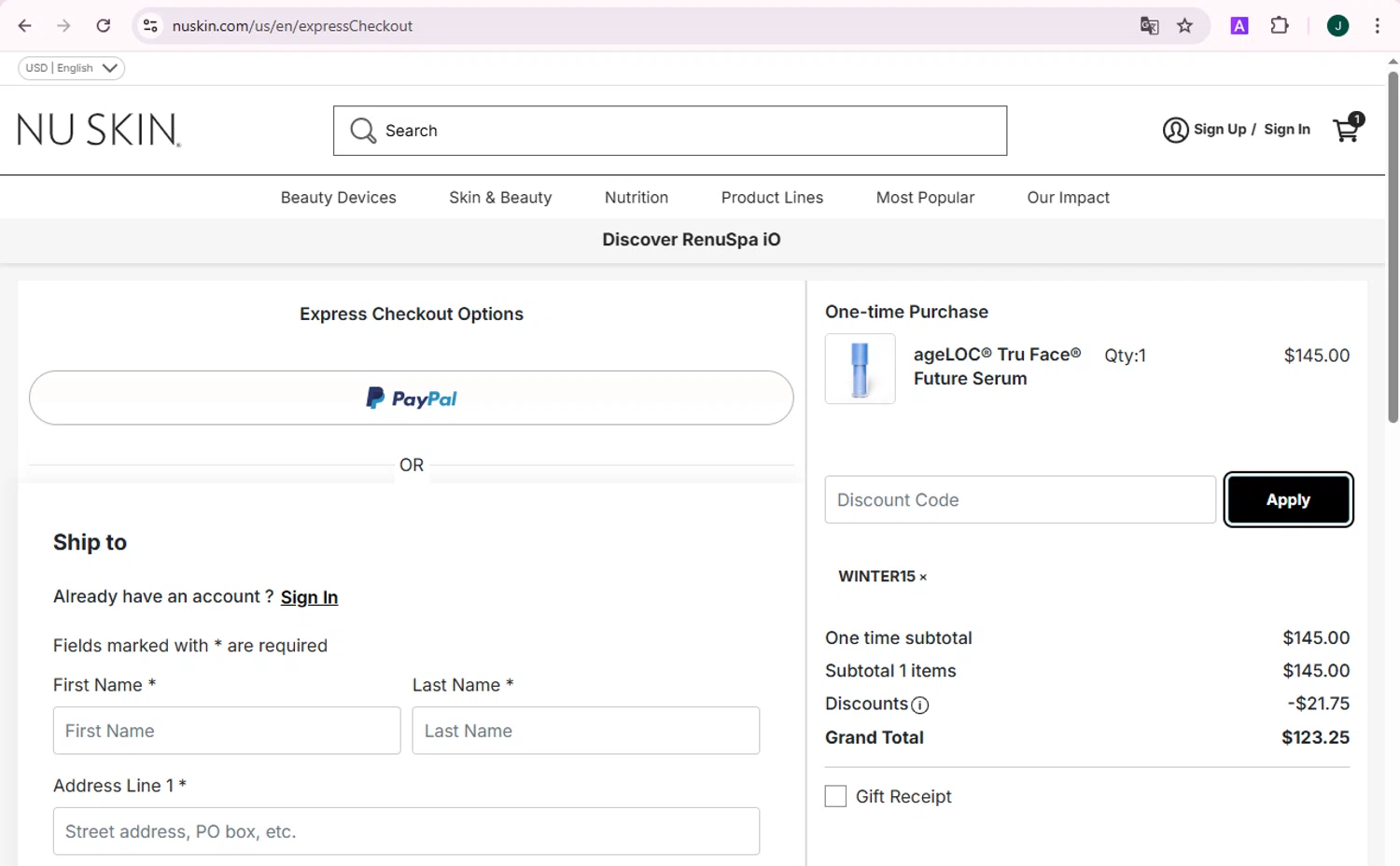Viewport: 1400px width, 866px height.
Task: Click the One time subtotal label
Action: (x=899, y=638)
